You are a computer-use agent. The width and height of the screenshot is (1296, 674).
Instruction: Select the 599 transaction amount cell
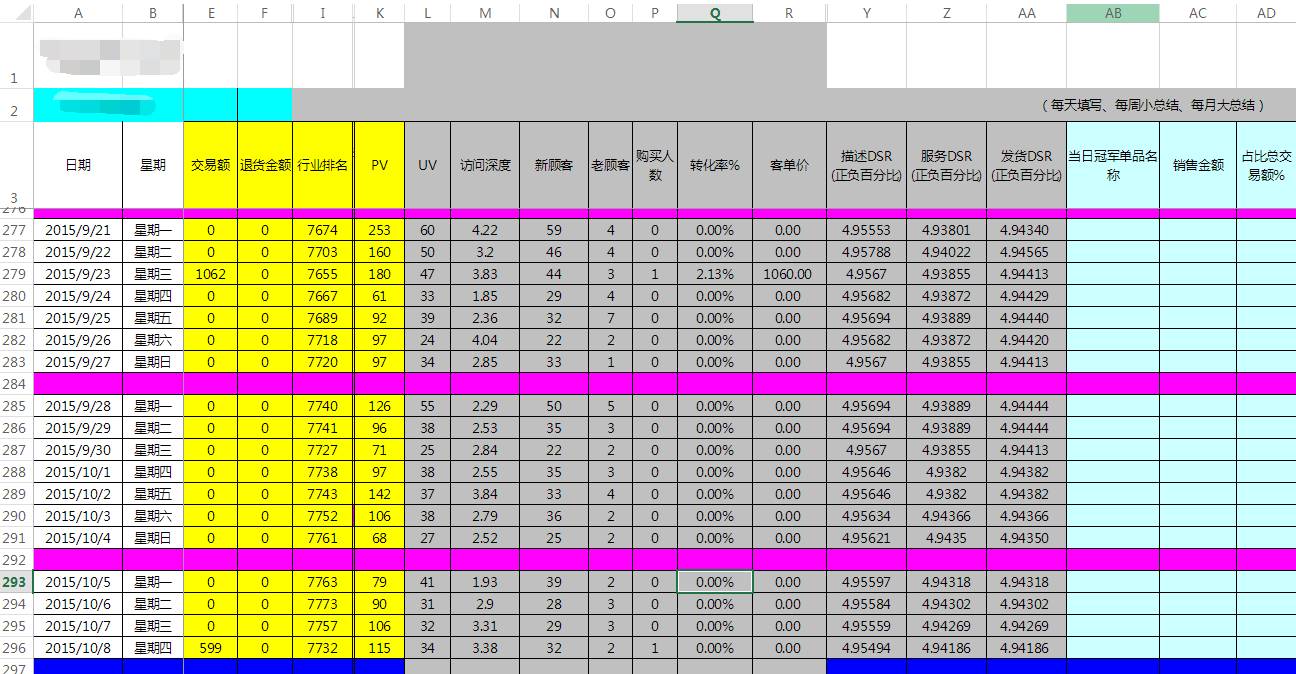tap(210, 648)
